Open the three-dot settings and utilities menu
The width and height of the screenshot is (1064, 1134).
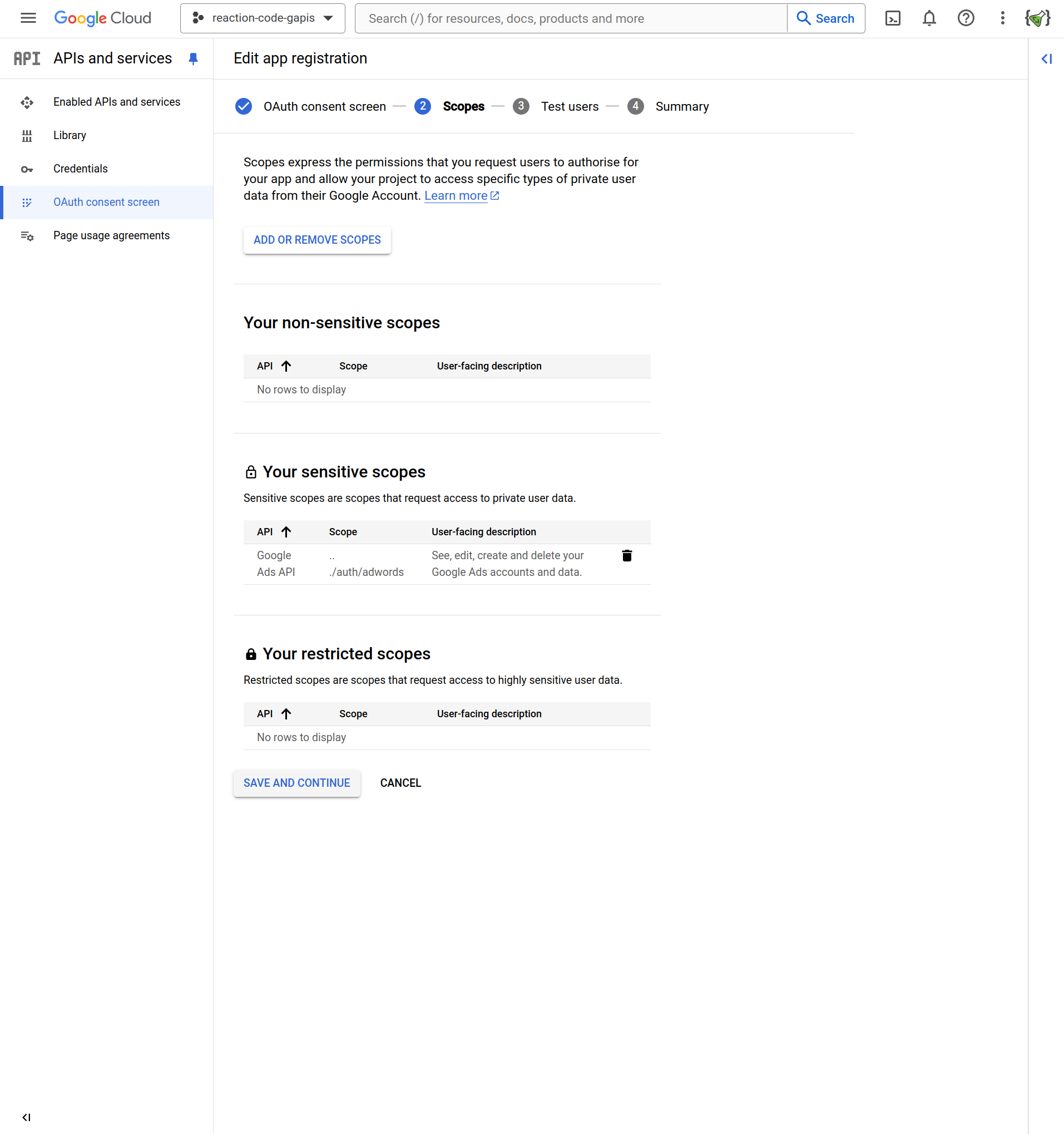coord(1002,18)
